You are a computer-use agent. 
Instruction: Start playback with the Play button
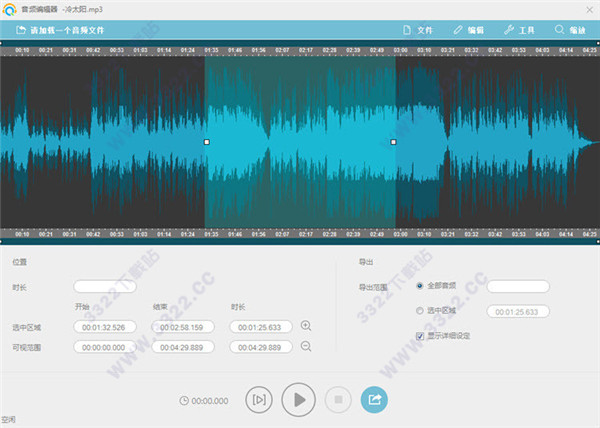tap(298, 400)
